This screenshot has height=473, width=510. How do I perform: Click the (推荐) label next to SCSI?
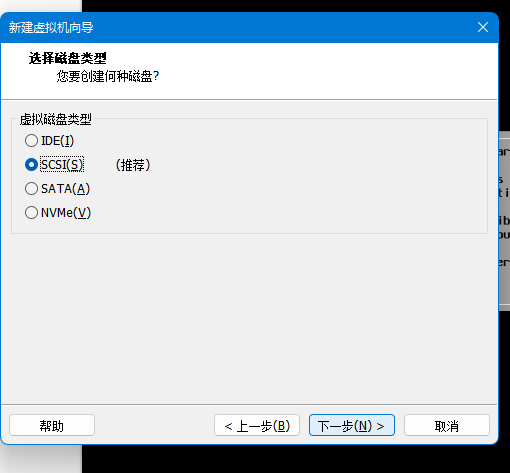[133, 165]
